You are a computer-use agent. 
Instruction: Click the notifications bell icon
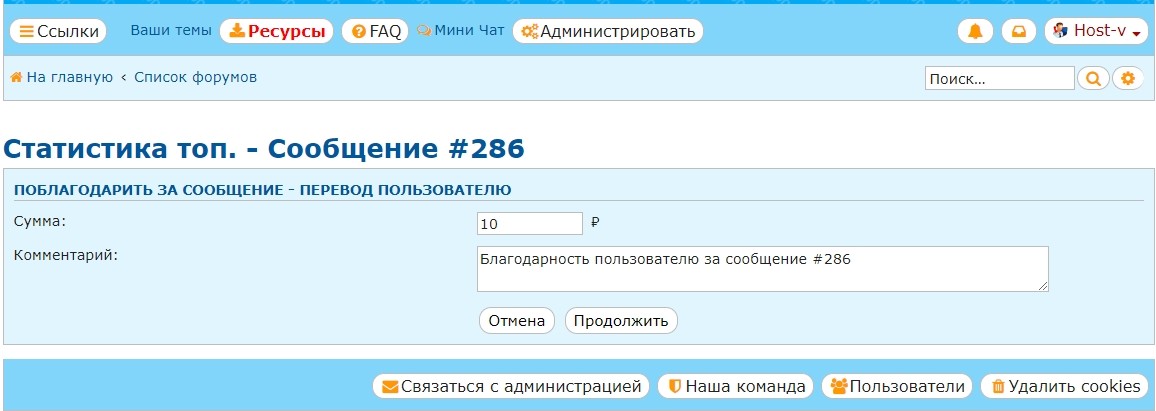point(975,31)
